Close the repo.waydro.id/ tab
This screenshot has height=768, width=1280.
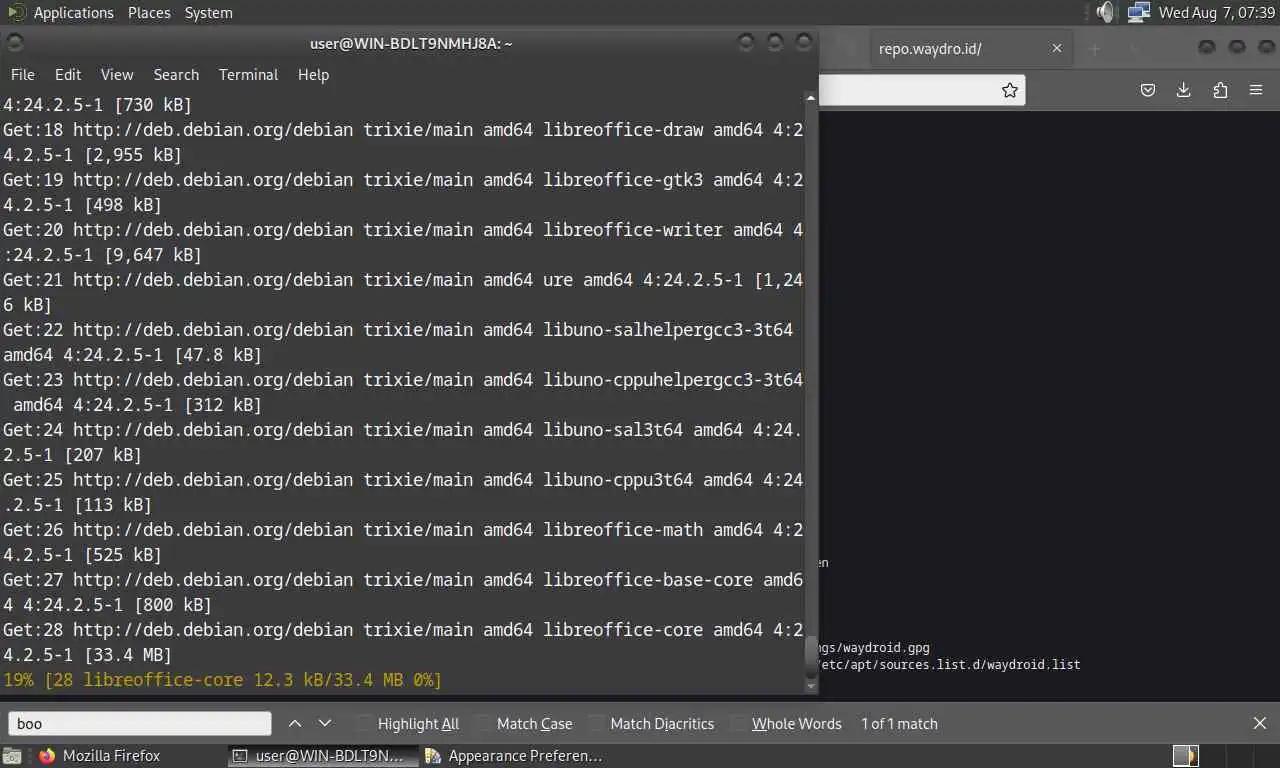point(1057,48)
